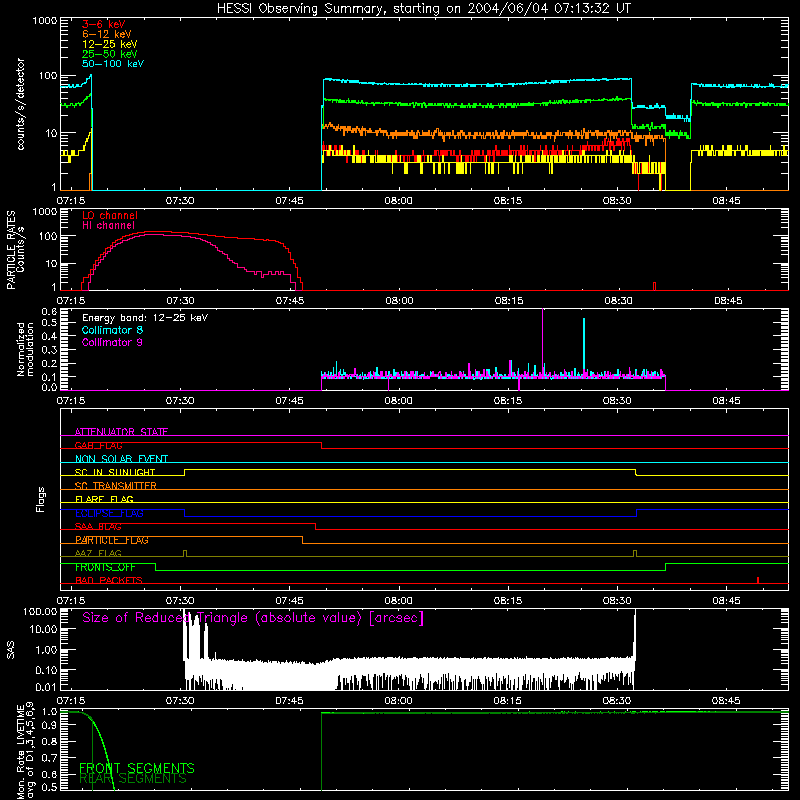The height and width of the screenshot is (800, 800).
Task: Click 08:45 tick label under Flags panel
Action: point(727,601)
